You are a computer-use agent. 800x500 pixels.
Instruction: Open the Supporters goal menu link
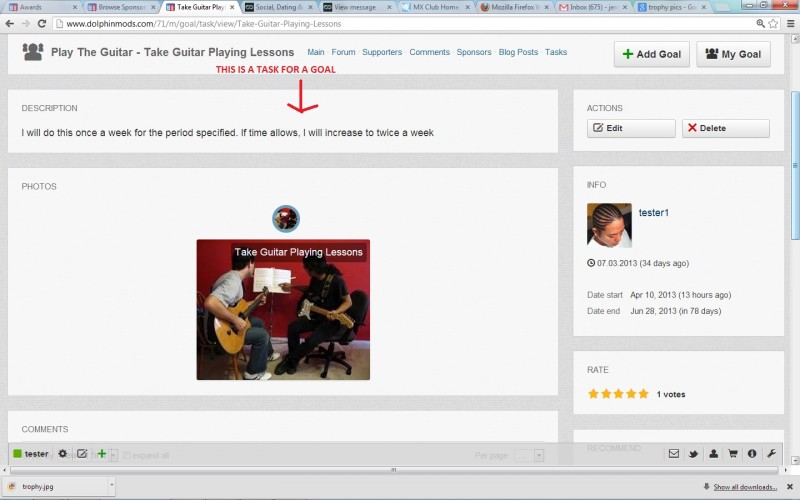point(382,52)
